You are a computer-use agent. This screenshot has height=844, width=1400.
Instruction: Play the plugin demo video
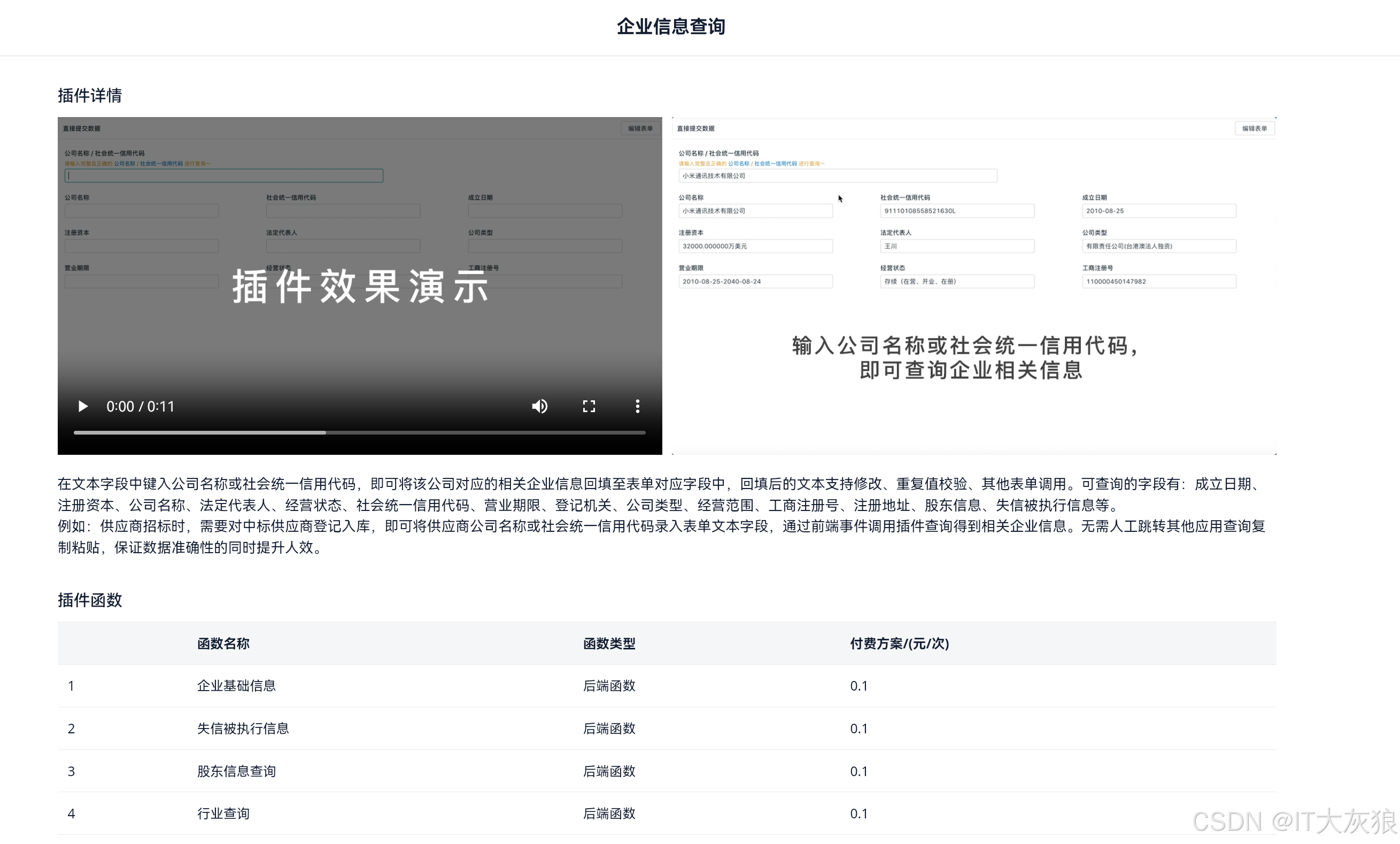pos(83,406)
